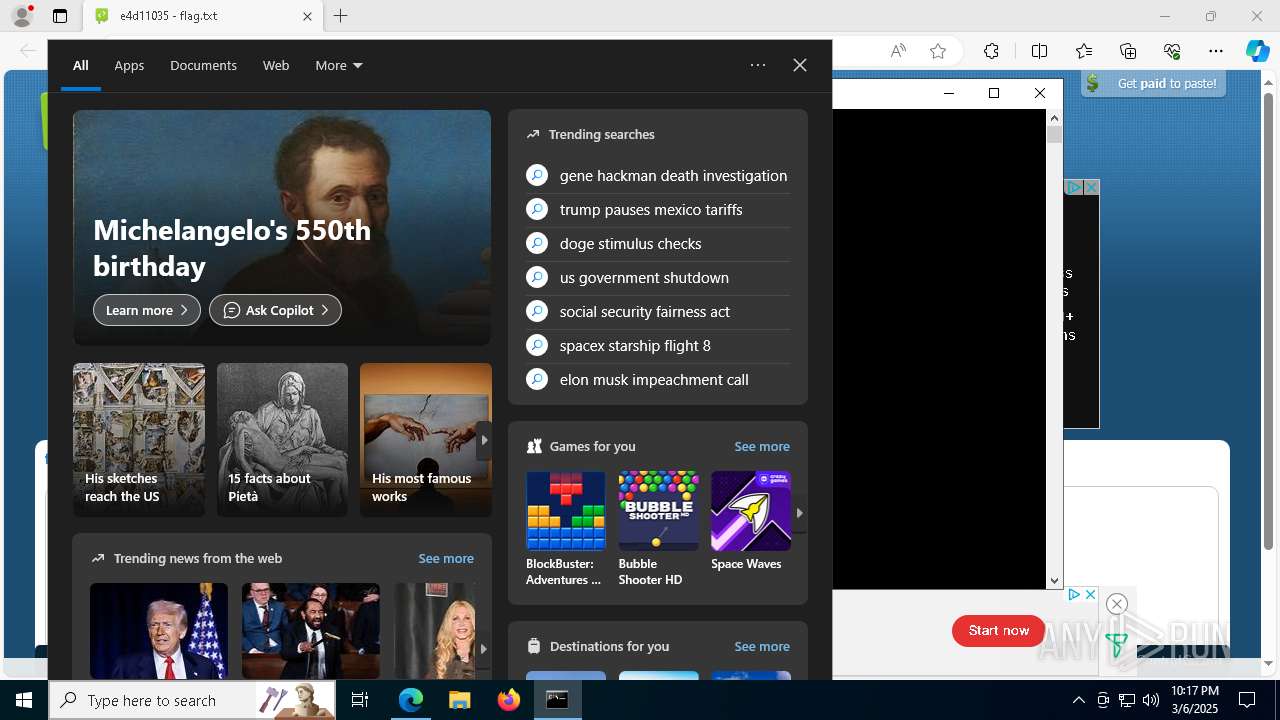The height and width of the screenshot is (720, 1280).
Task: Open the BlockBuster Adventures game tile
Action: coord(566,529)
